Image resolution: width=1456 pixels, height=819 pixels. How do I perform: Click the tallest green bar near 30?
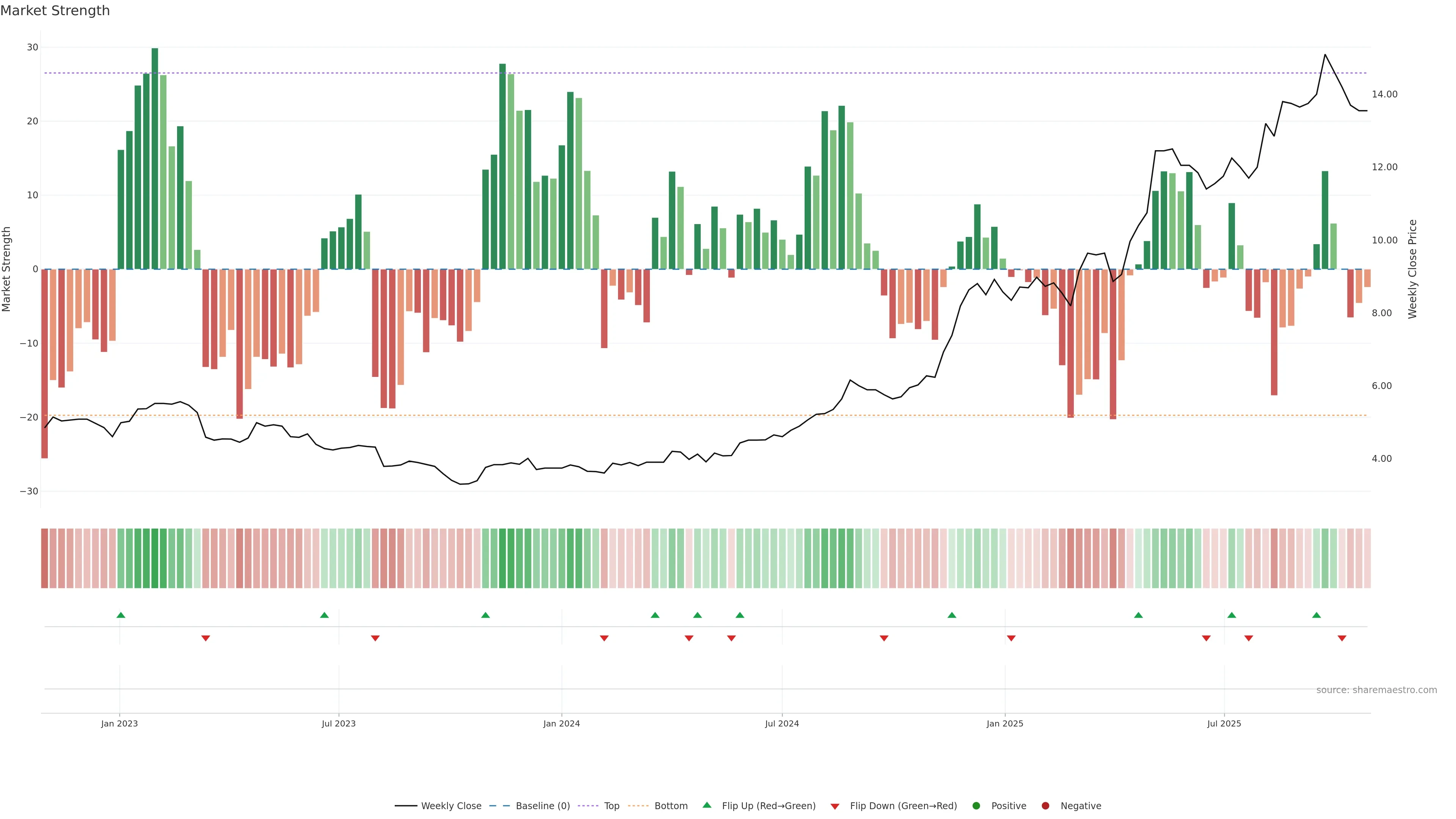click(155, 158)
